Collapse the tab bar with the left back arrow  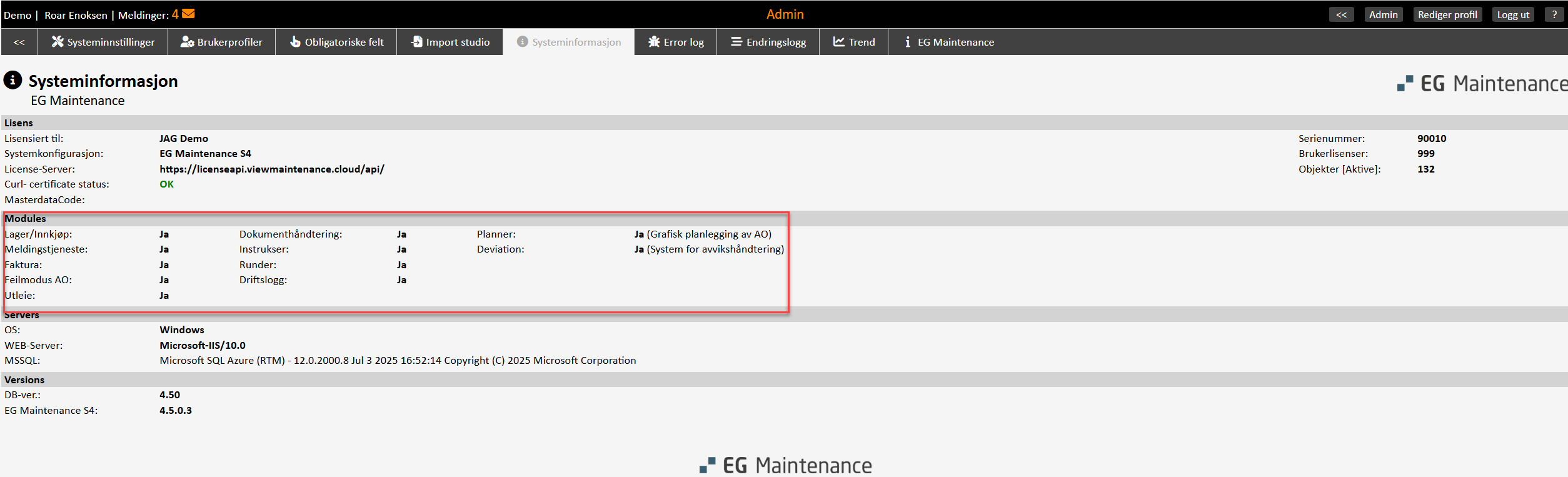(x=19, y=42)
